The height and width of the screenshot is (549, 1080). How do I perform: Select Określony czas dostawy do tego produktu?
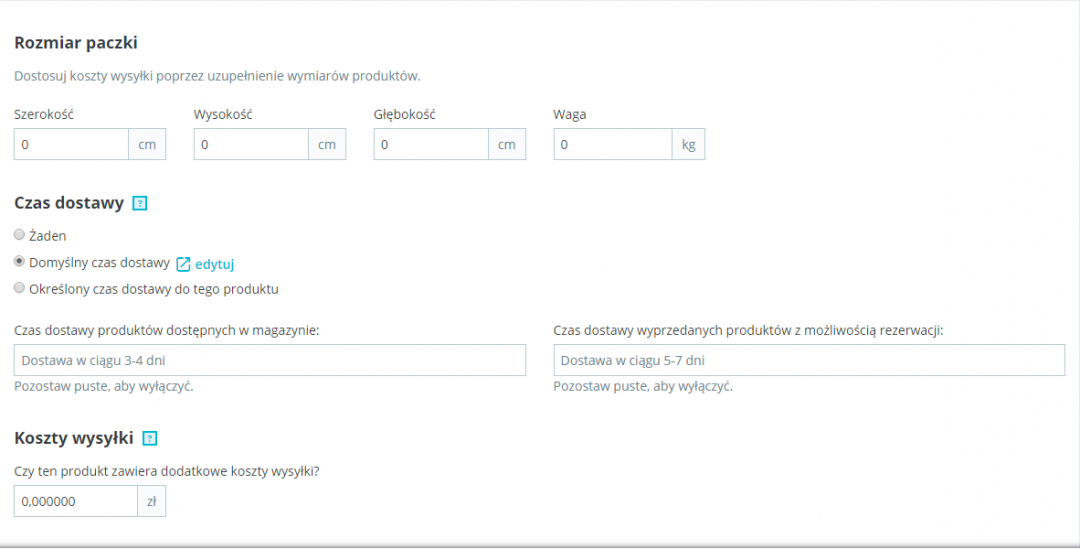coord(20,289)
